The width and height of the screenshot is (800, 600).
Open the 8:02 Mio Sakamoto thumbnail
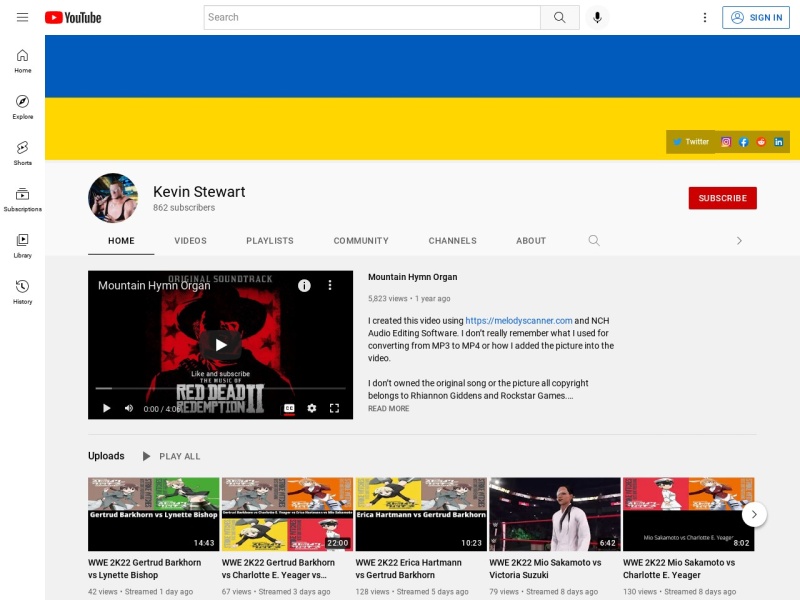[688, 514]
